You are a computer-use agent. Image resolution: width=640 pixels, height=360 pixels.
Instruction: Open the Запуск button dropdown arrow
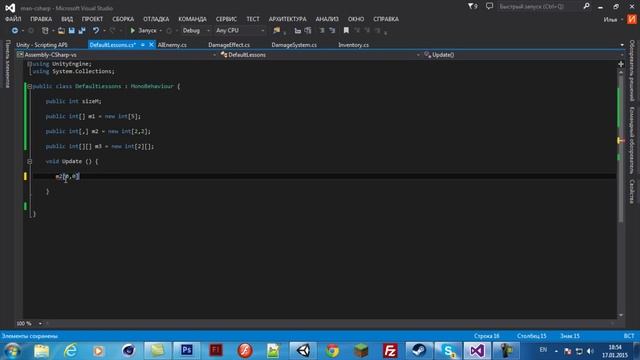pyautogui.click(x=160, y=31)
